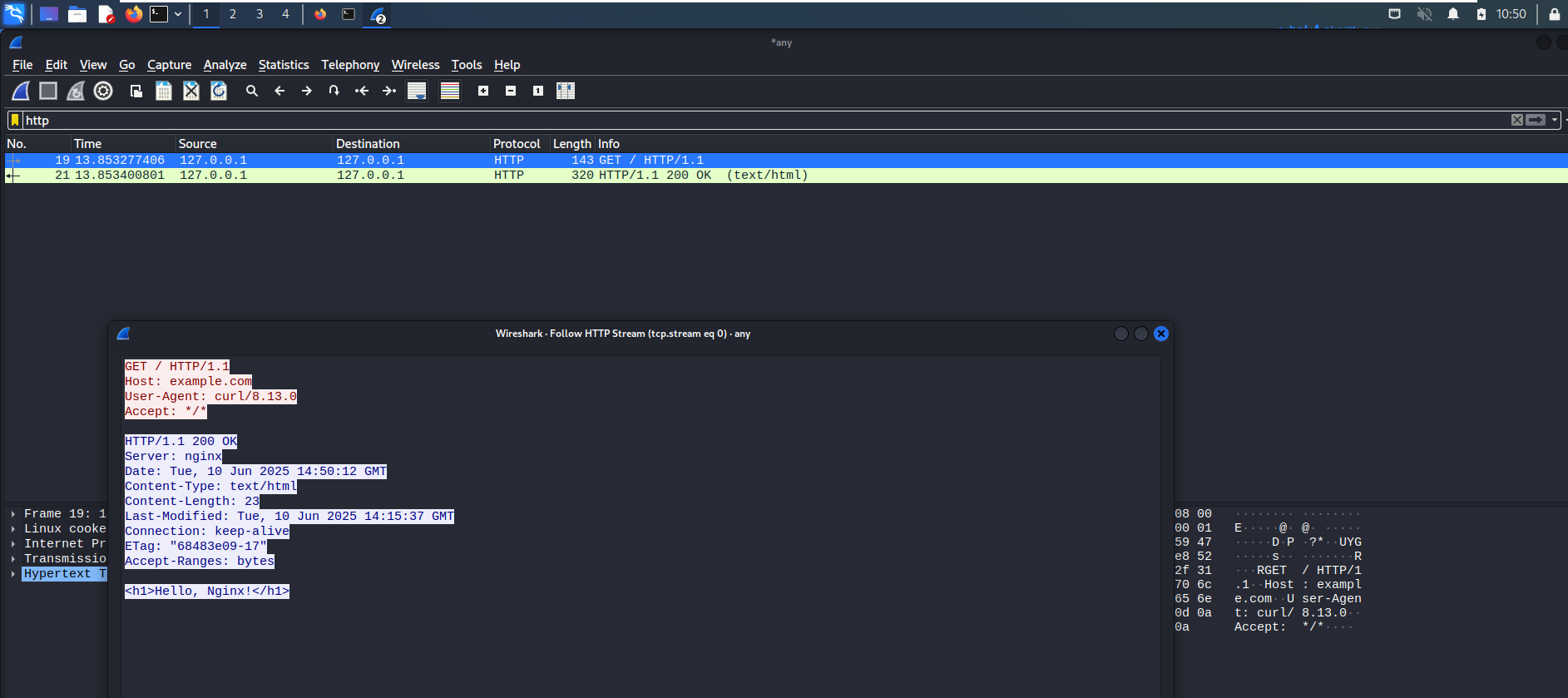Open the Help menu
The image size is (1568, 698).
tap(507, 65)
